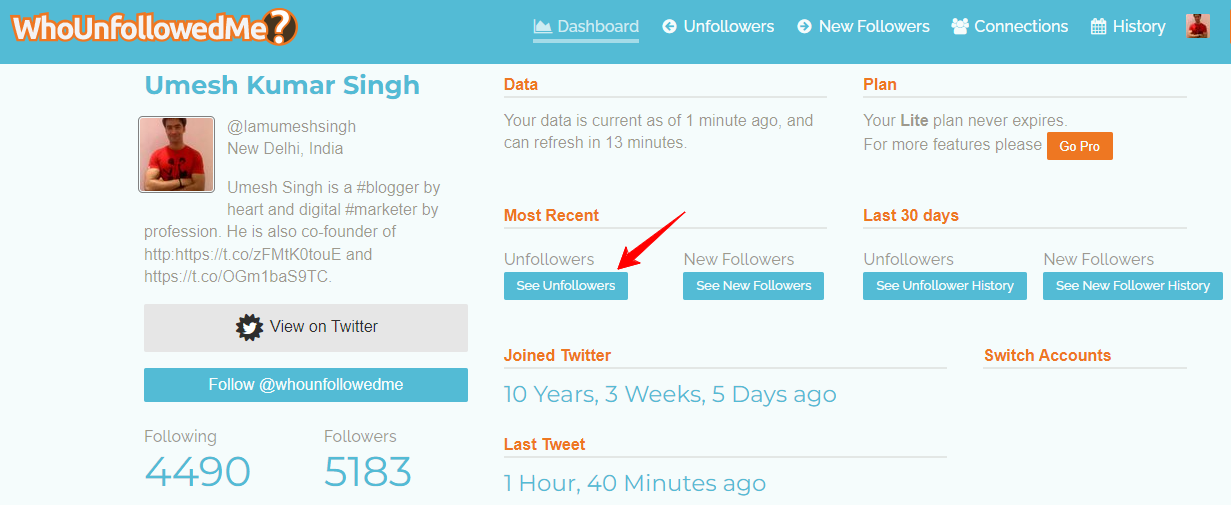Click the View on Twitter button
The image size is (1231, 505).
click(306, 328)
